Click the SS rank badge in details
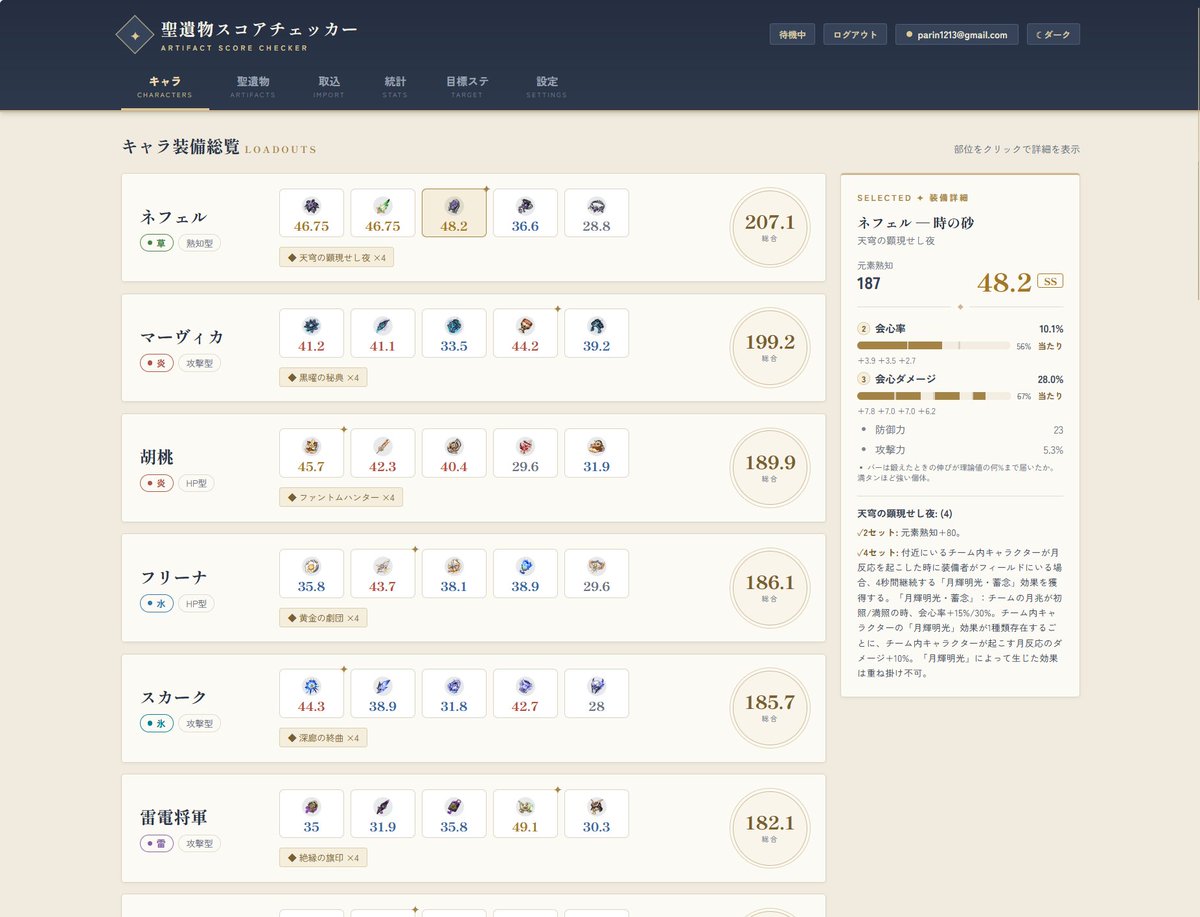The image size is (1200, 917). click(x=1050, y=281)
